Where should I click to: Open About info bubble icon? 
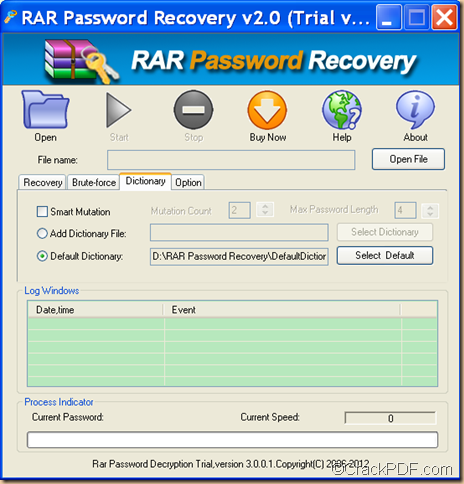[x=415, y=109]
